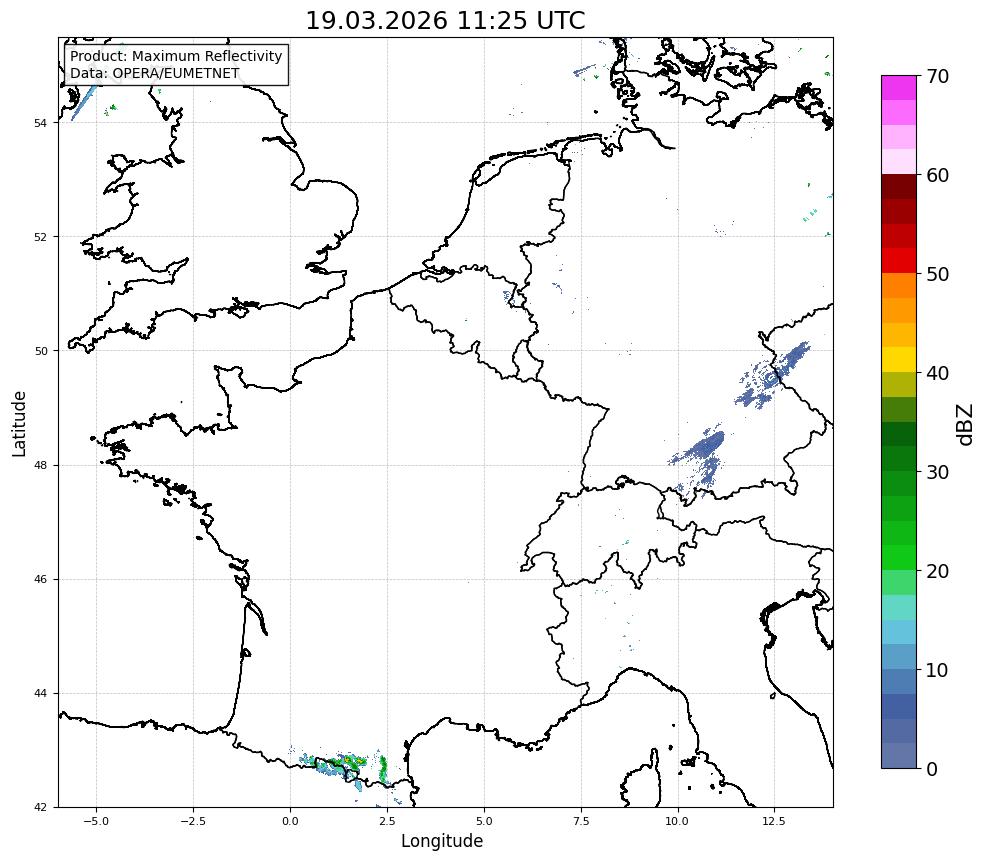Image resolution: width=985 pixels, height=860 pixels.
Task: Click latitude tick label "50"
Action: point(40,351)
